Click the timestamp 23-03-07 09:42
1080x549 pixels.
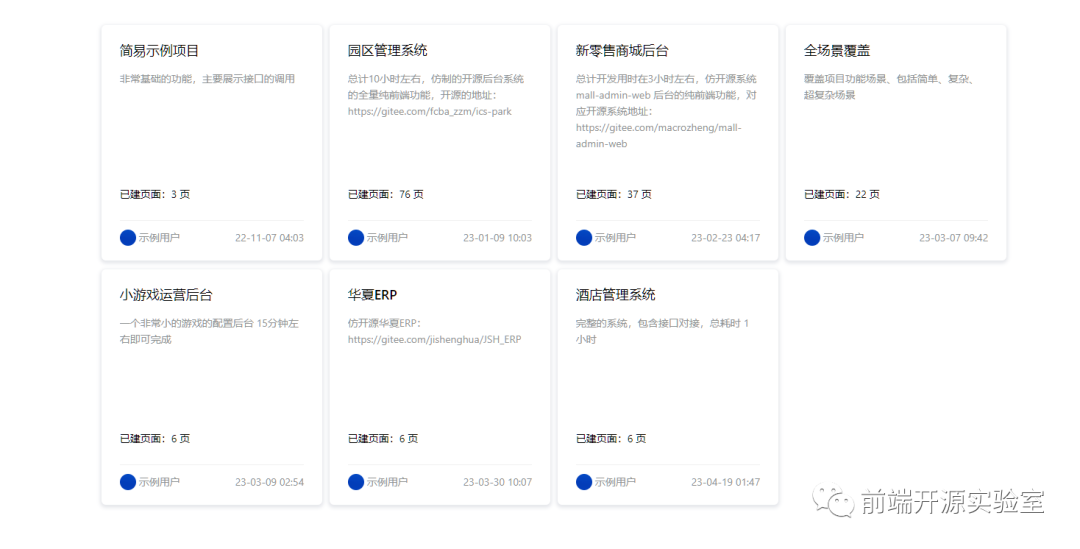[x=953, y=238]
